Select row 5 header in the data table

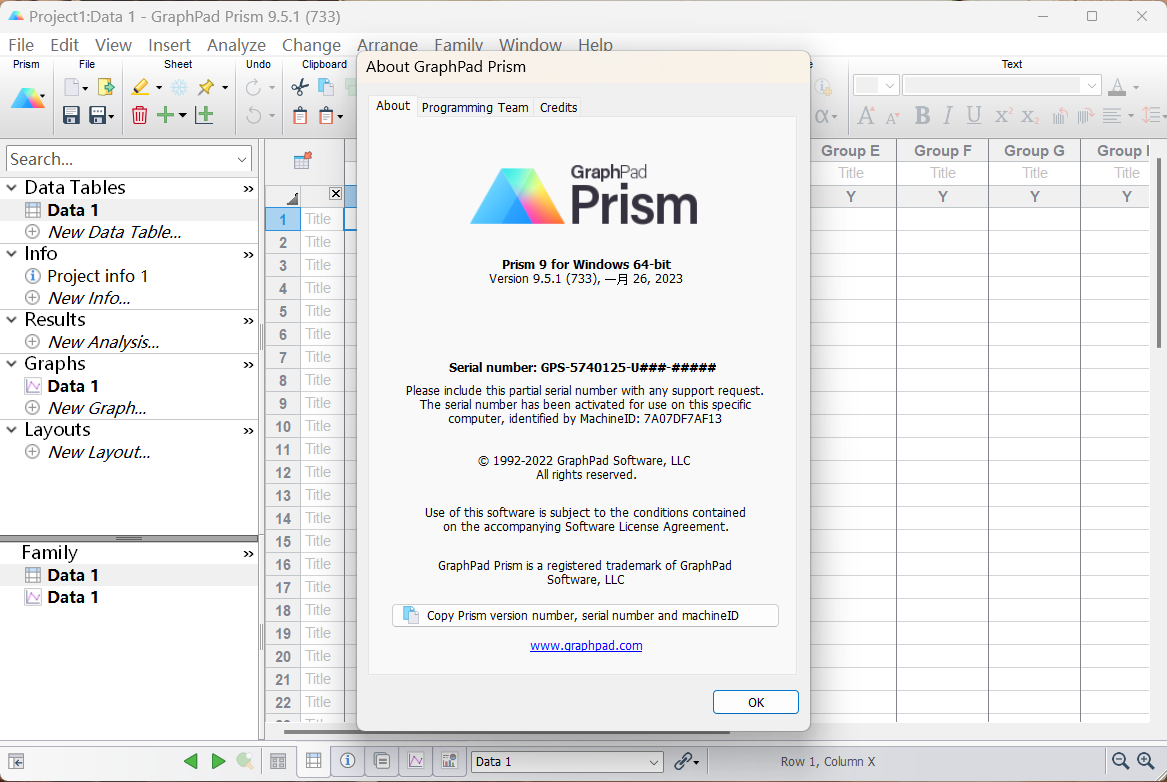tap(283, 311)
